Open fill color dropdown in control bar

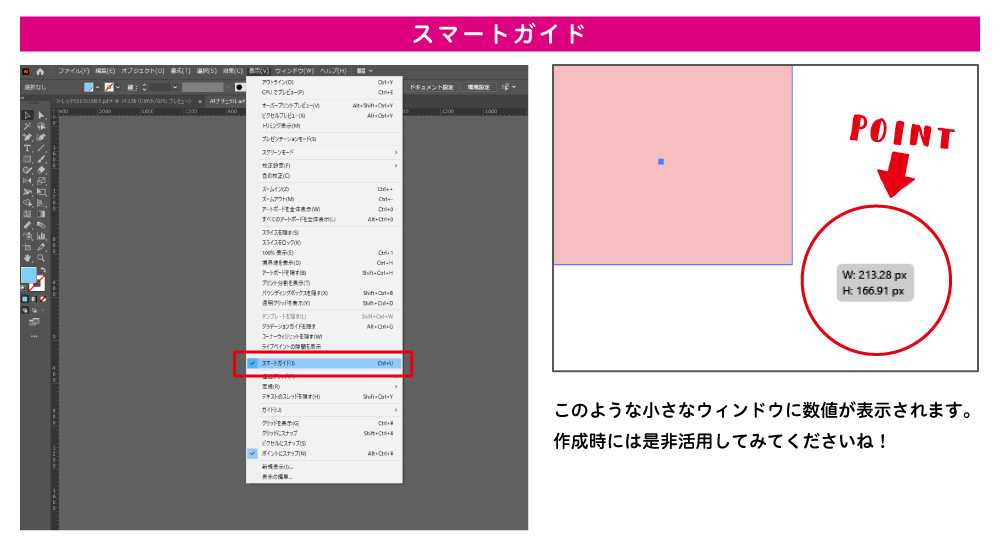click(97, 87)
